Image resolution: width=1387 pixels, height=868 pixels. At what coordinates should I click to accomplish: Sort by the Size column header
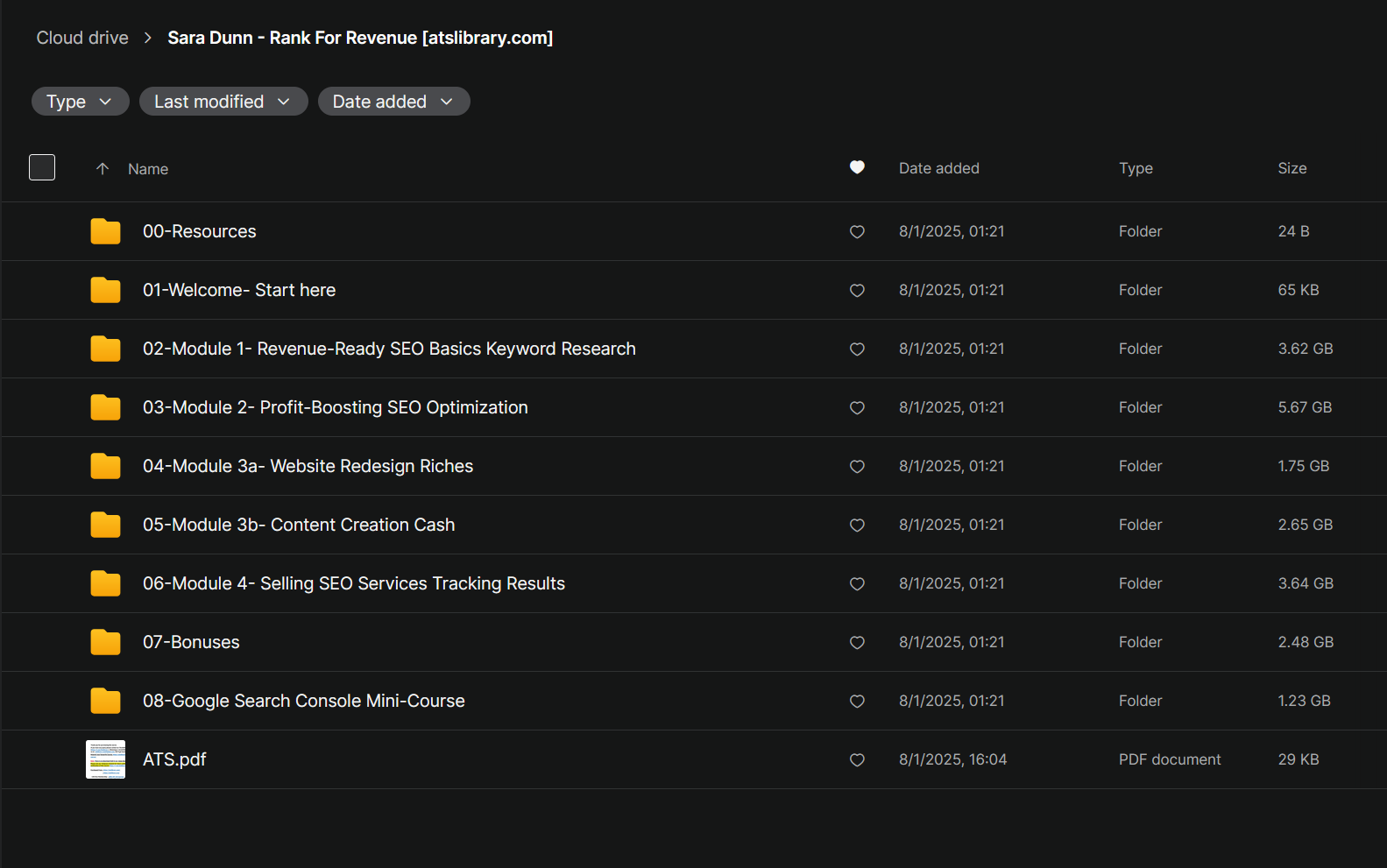(x=1291, y=168)
